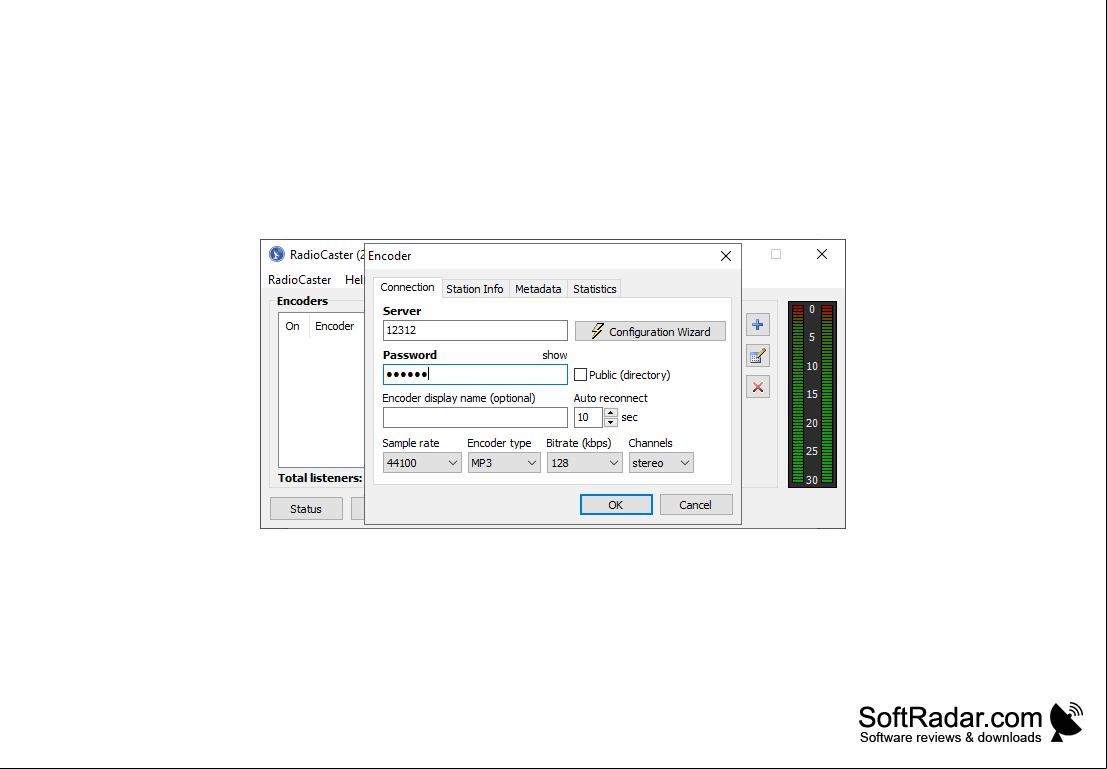Click the Auto reconnect value field

point(588,417)
